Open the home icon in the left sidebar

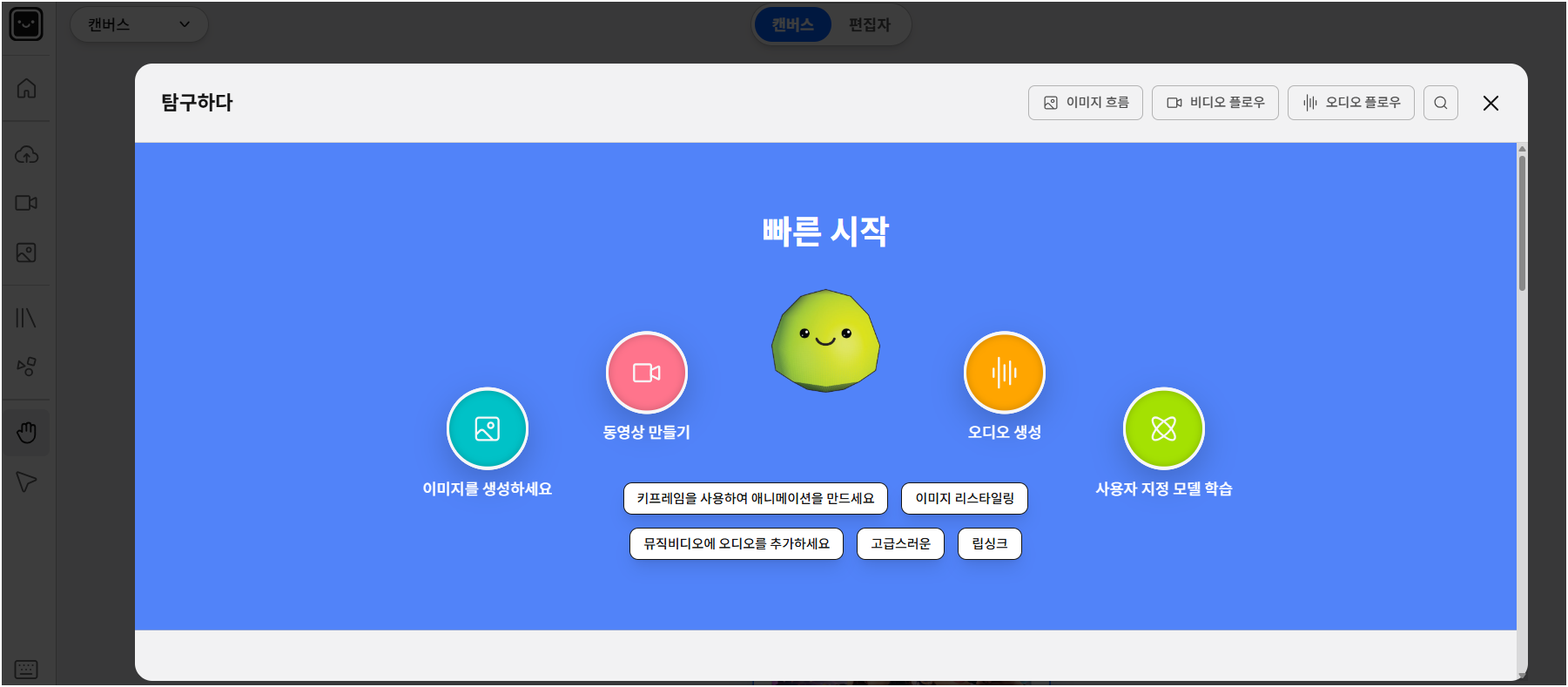[x=26, y=88]
